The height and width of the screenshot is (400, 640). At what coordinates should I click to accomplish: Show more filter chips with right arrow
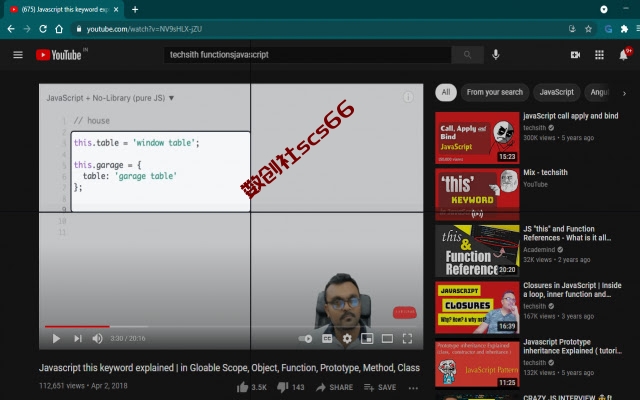[624, 93]
